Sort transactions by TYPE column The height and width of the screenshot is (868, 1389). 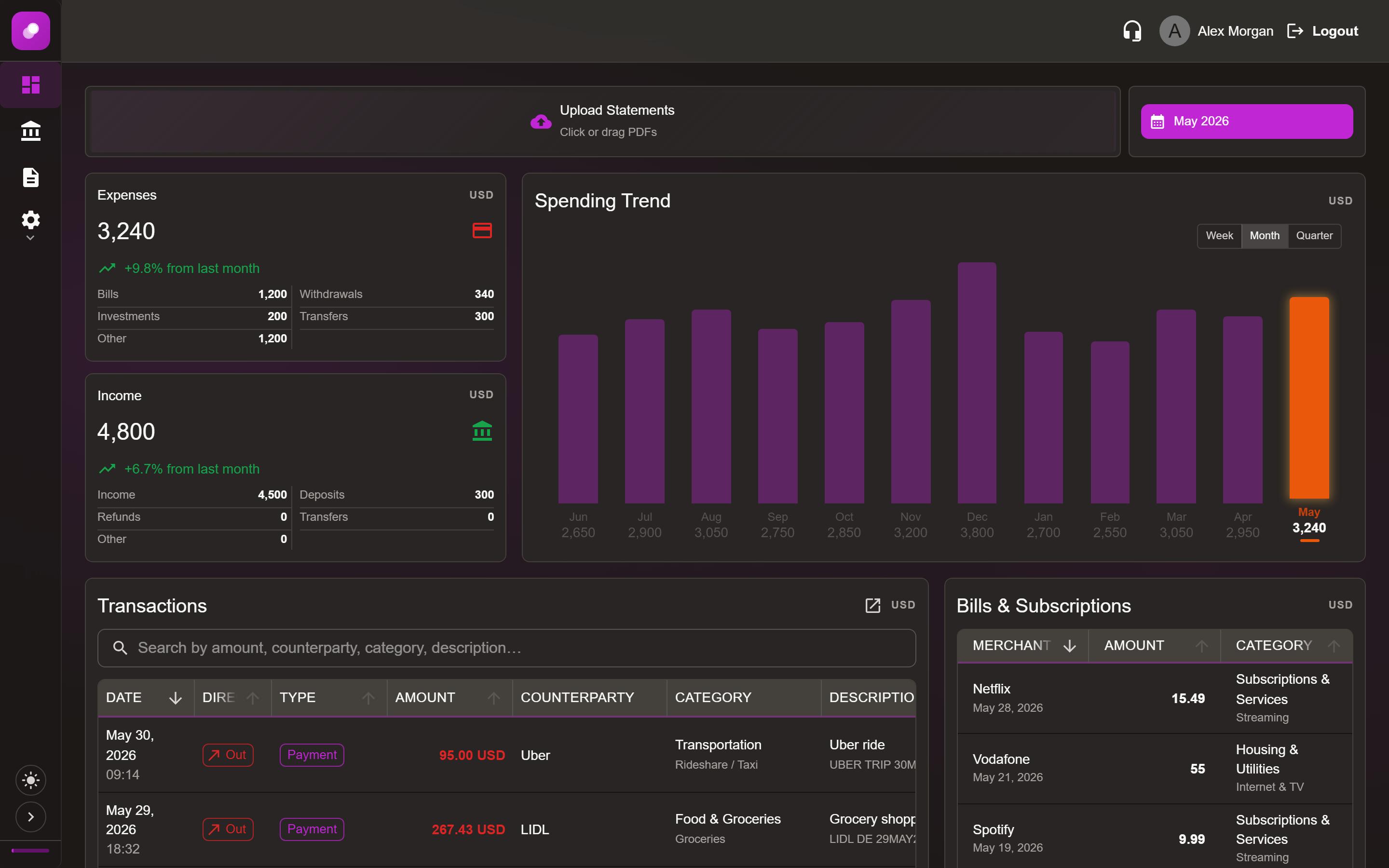click(329, 697)
